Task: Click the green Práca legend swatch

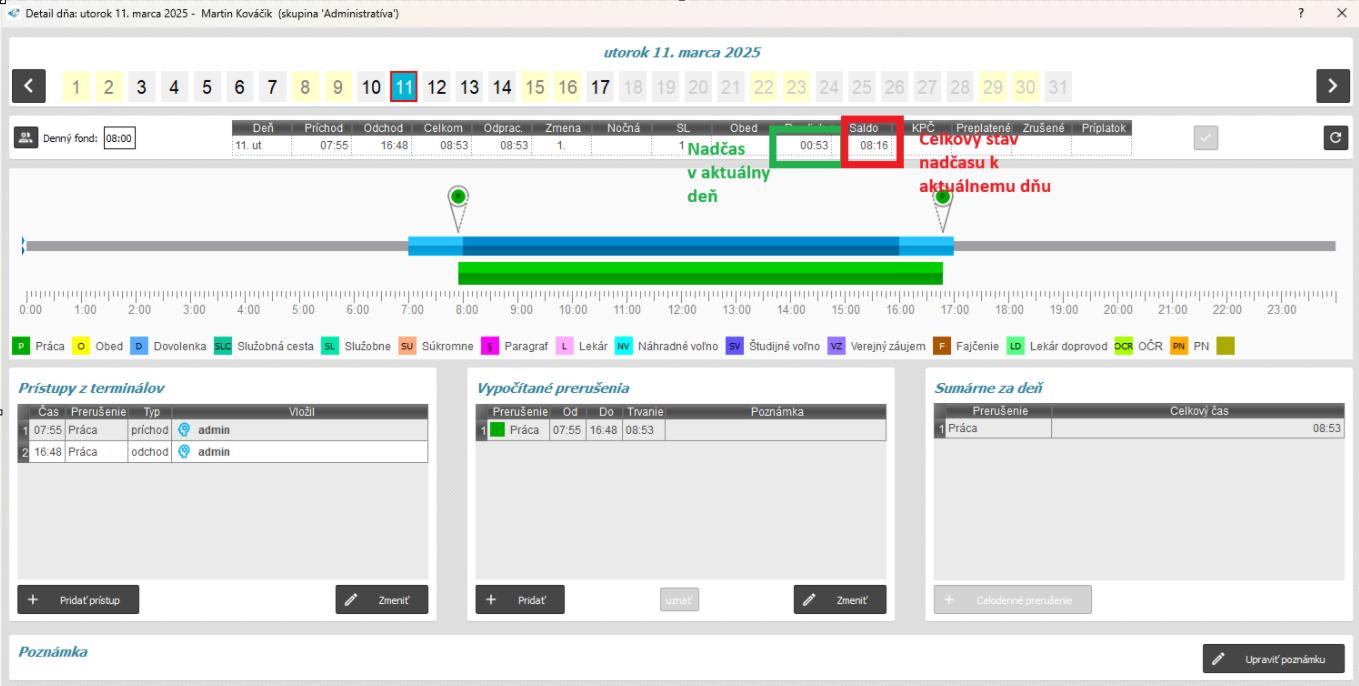Action: coord(21,346)
